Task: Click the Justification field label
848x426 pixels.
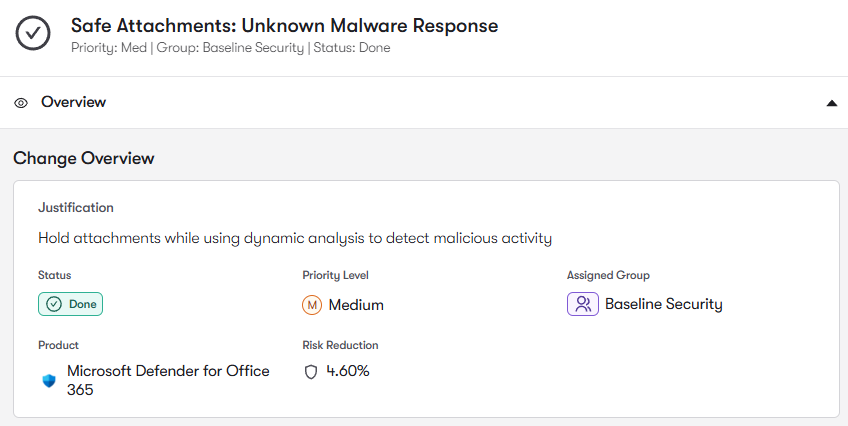Action: pyautogui.click(x=76, y=208)
